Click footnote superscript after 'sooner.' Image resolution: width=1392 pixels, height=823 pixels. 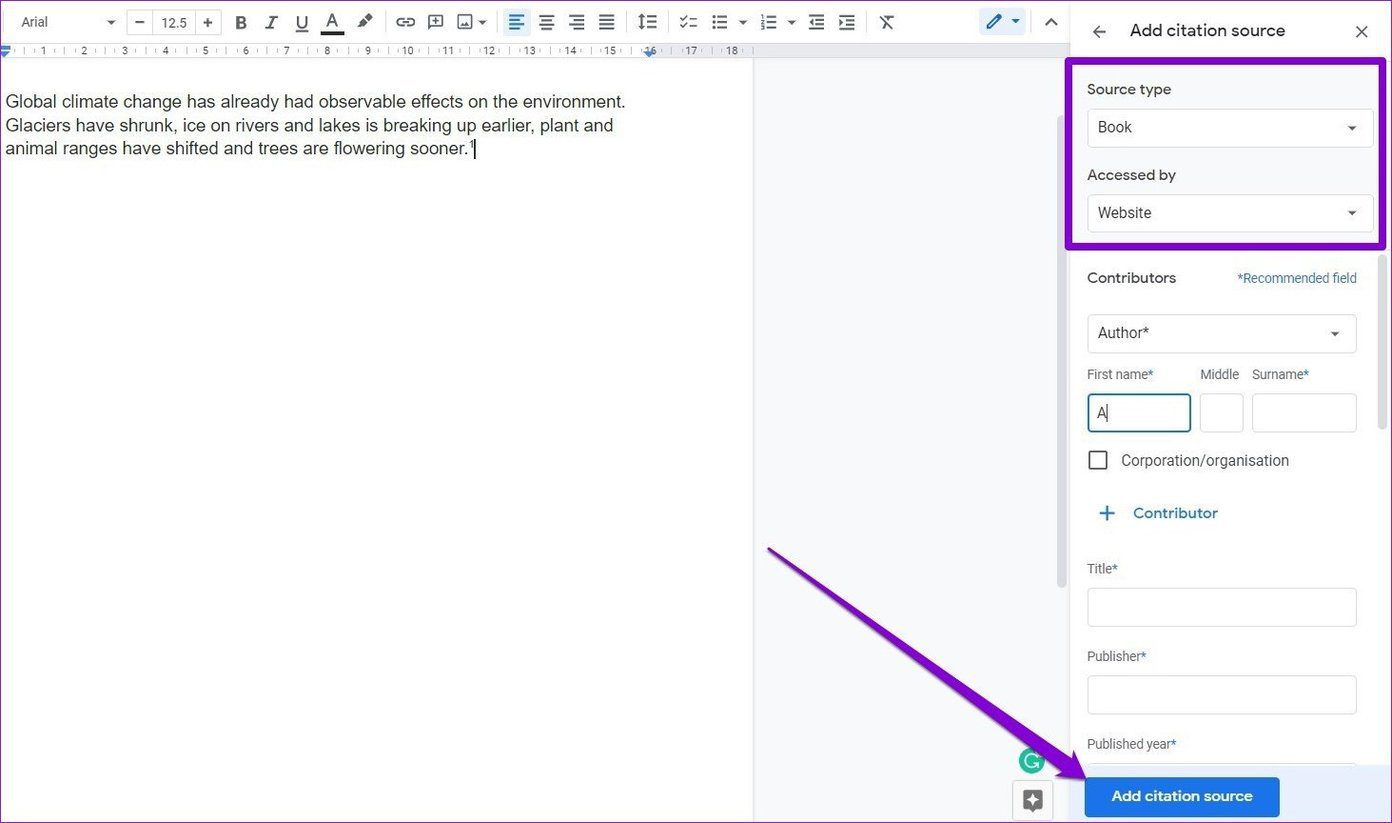pos(472,145)
